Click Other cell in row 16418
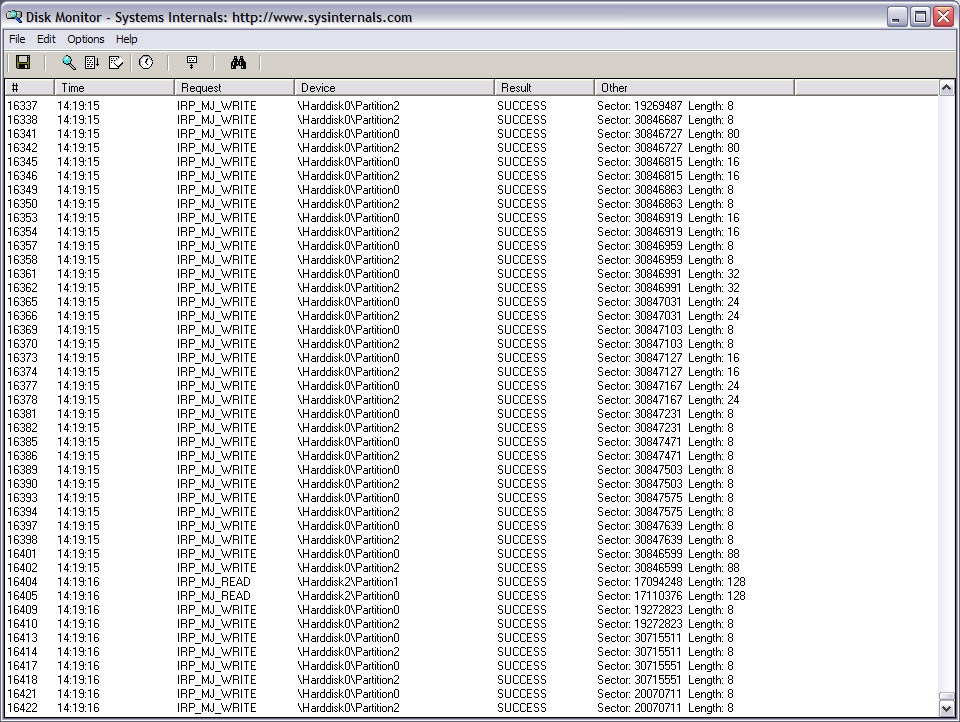The image size is (960, 722). coord(665,680)
